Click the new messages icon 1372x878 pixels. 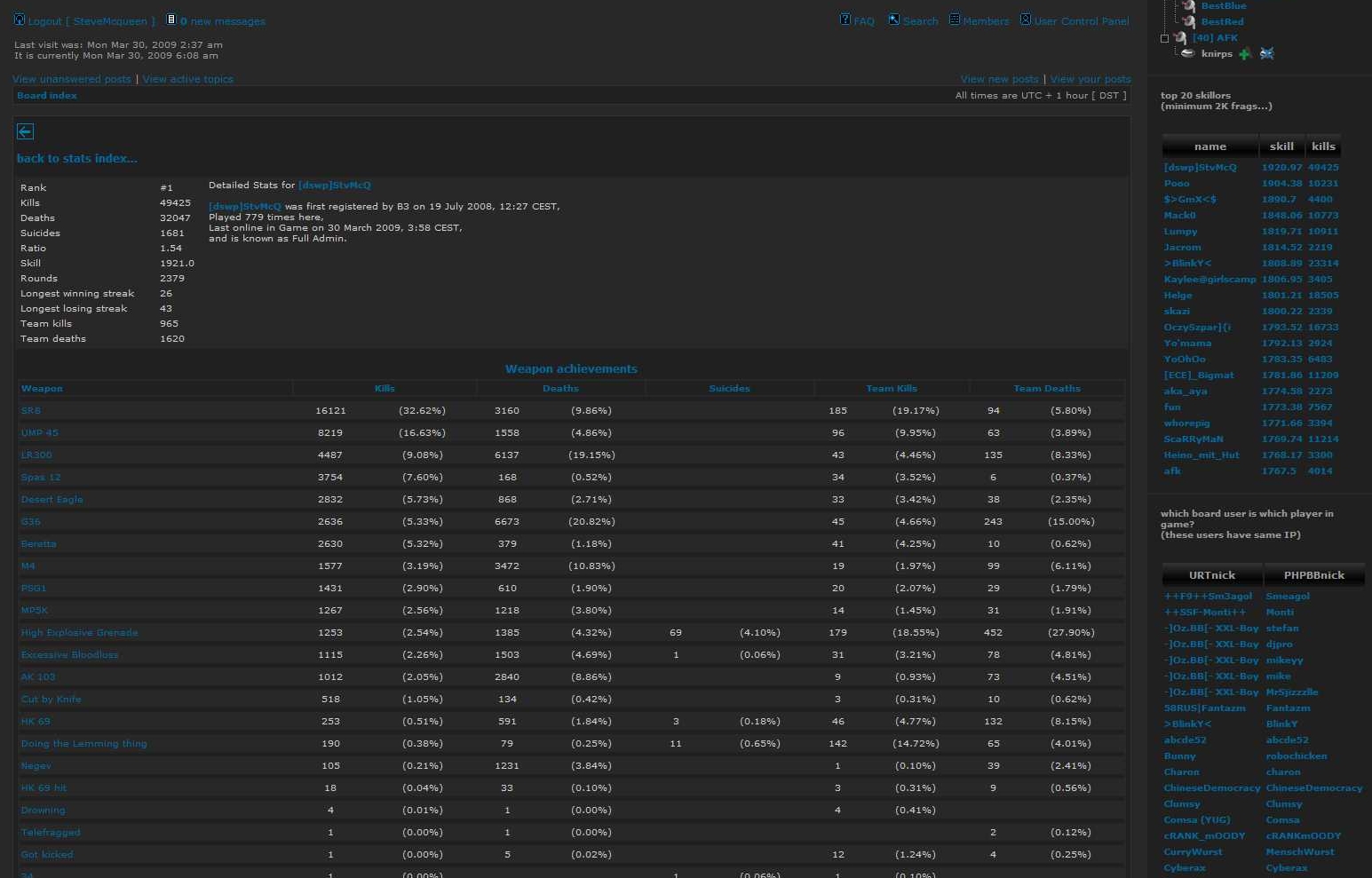[171, 20]
